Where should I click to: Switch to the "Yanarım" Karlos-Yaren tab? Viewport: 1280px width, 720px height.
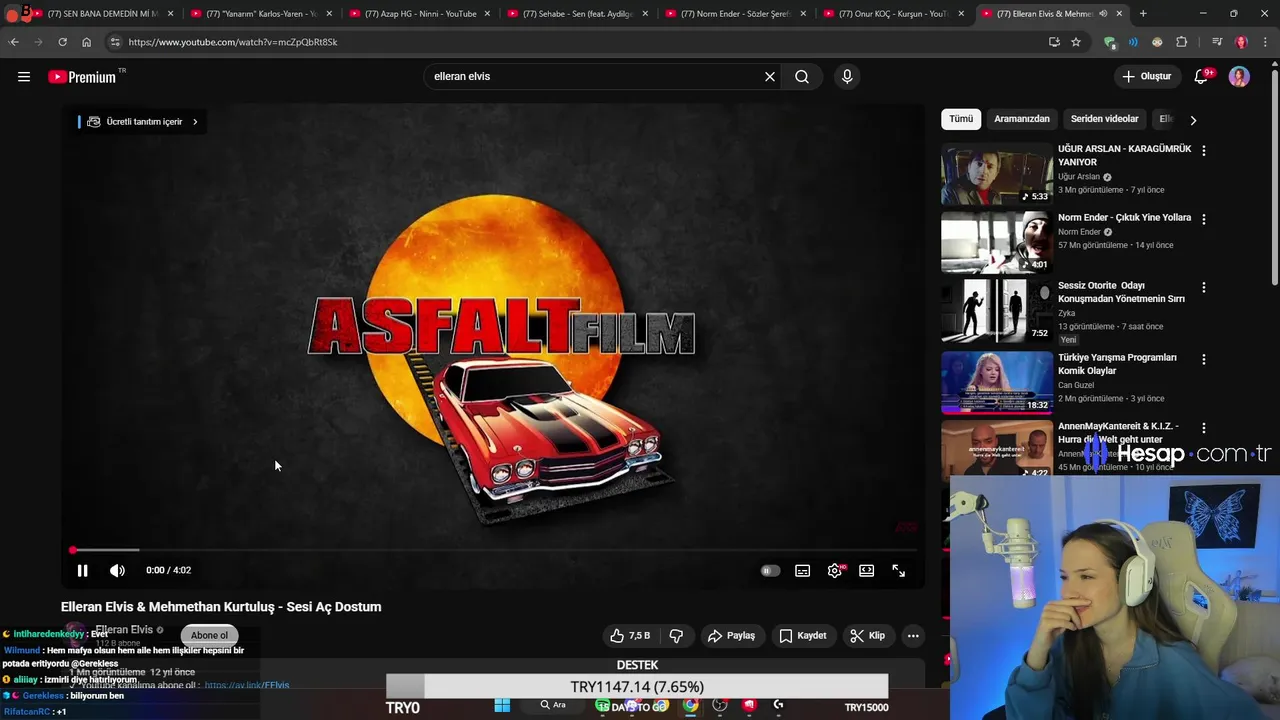(x=261, y=14)
